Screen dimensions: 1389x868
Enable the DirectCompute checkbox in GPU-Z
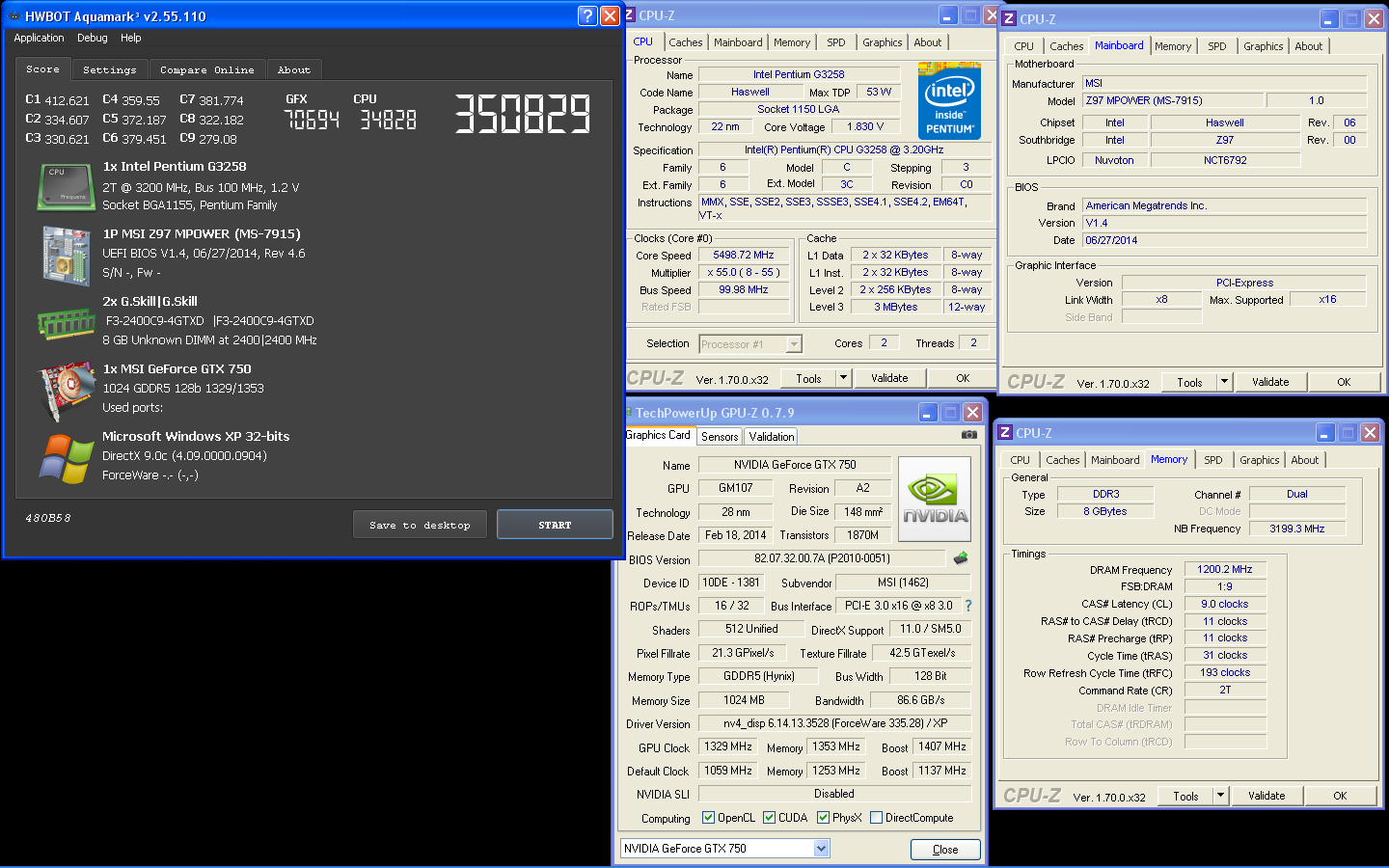point(877,818)
